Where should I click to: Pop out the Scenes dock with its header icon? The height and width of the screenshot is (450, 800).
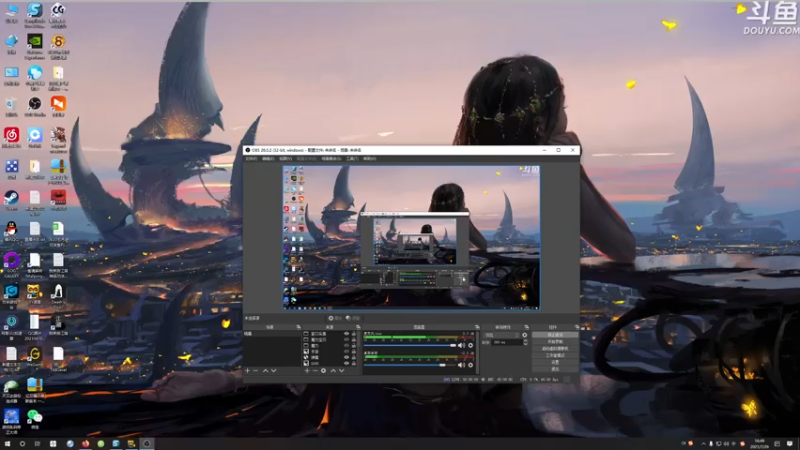point(298,327)
